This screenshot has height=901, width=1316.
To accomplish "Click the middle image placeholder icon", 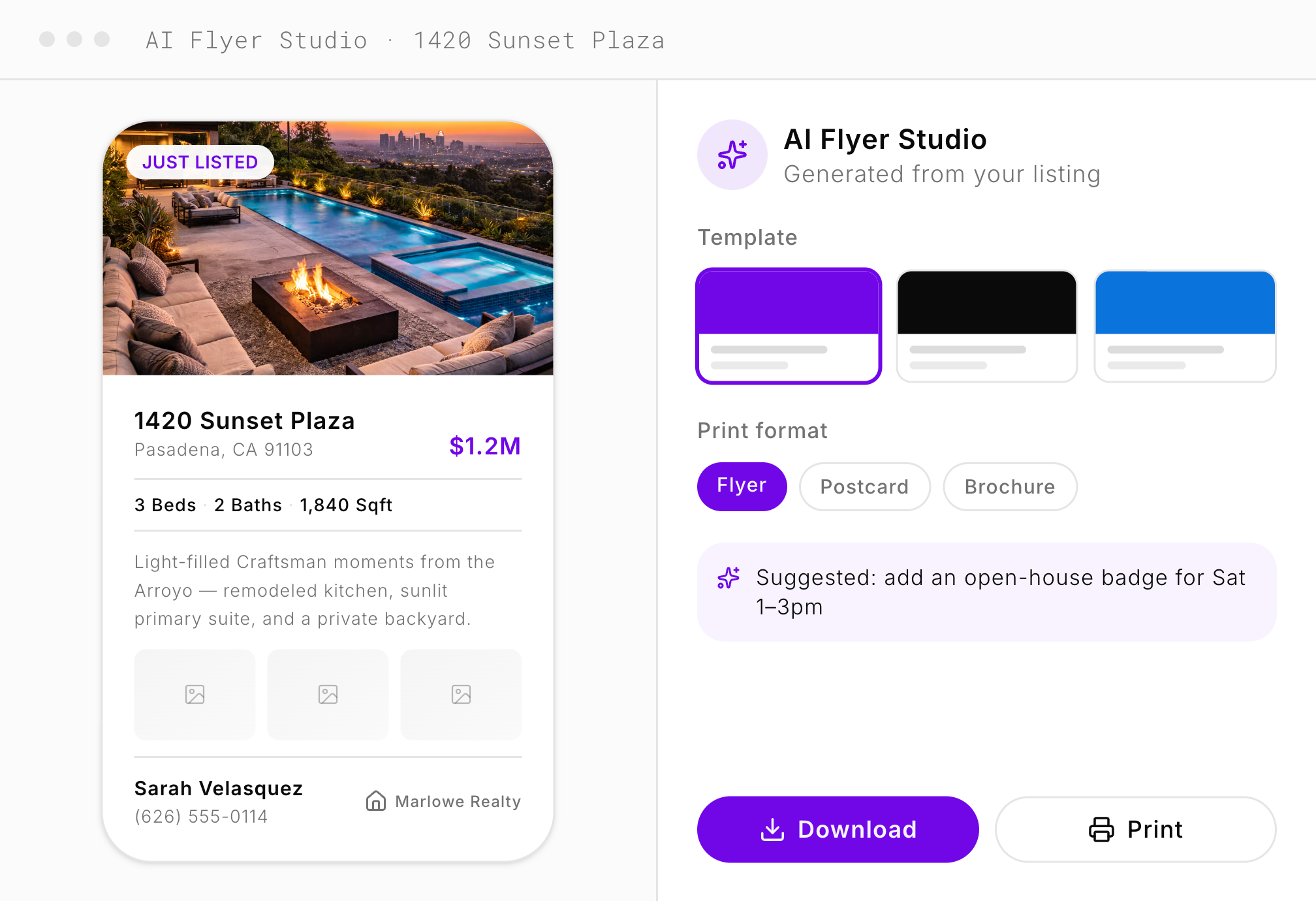I will pyautogui.click(x=328, y=695).
